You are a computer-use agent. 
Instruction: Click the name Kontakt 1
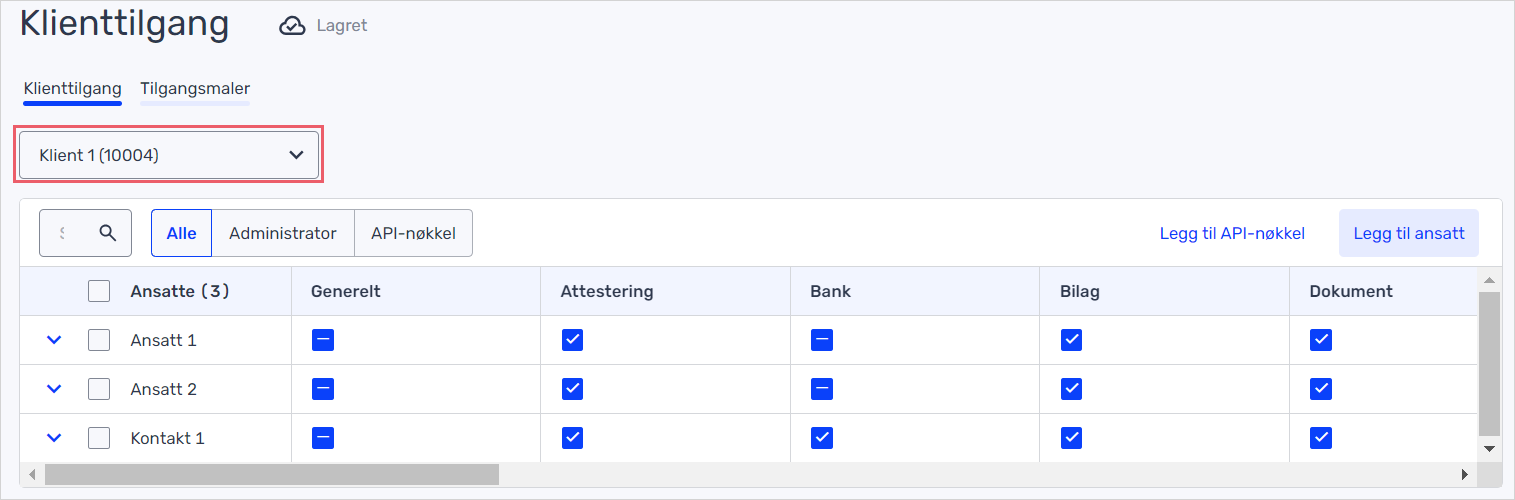167,438
